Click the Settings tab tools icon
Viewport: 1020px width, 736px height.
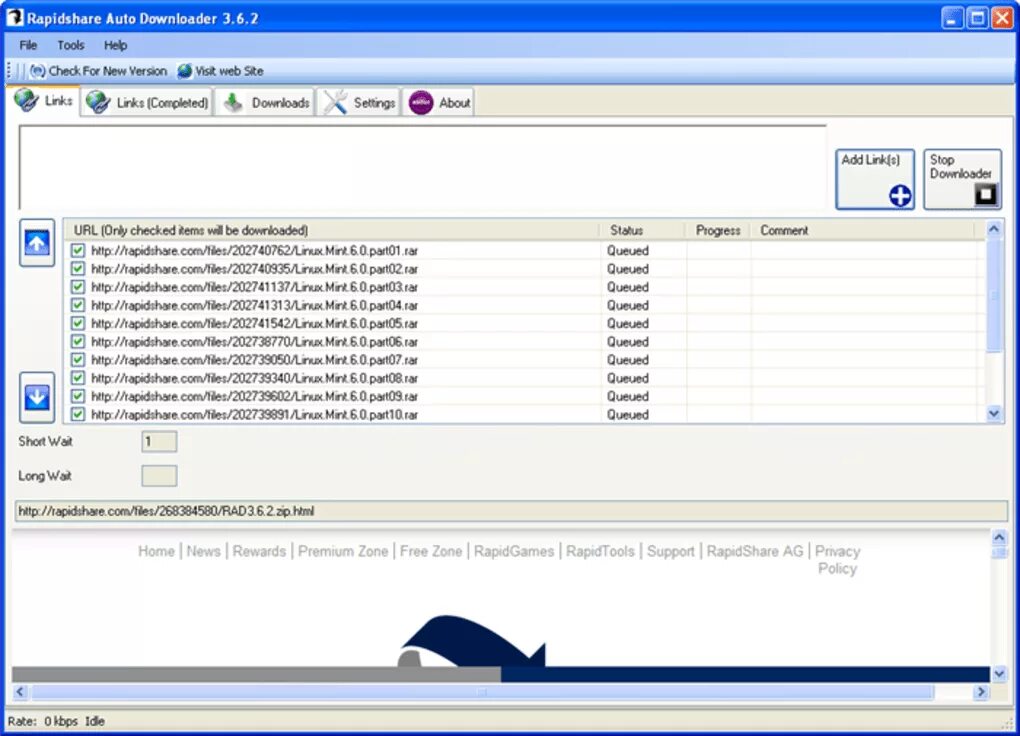point(335,102)
